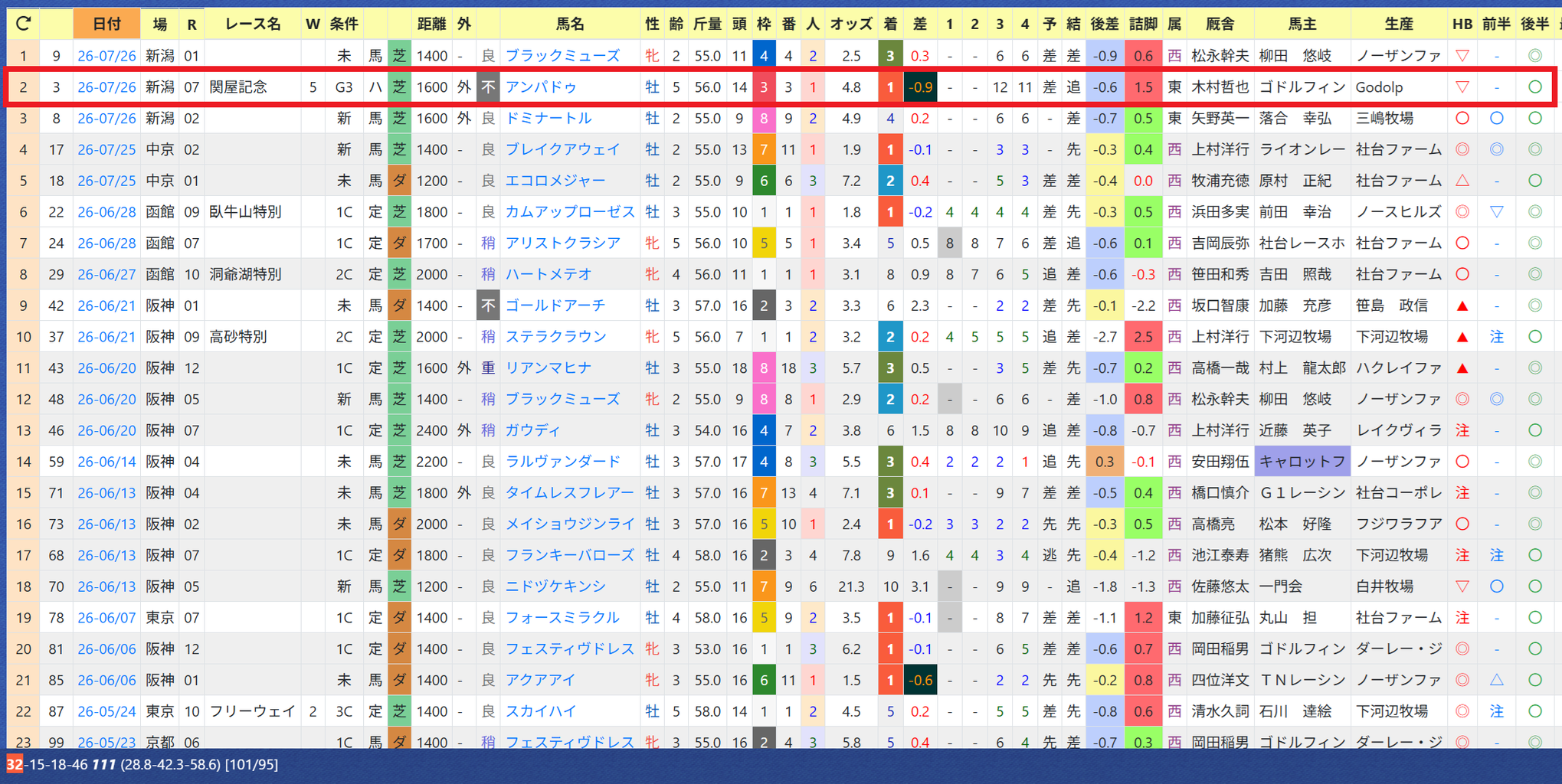Click the 前半 ◎ mark in ブレイクアウェイ row
Screen dimensions: 1562x784
click(x=1496, y=149)
